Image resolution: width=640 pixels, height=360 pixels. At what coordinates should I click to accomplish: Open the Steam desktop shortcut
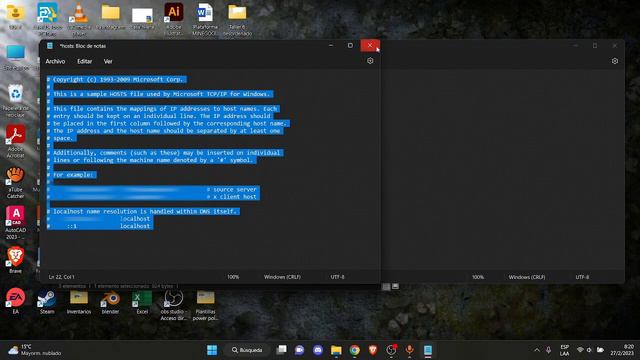coord(47,302)
